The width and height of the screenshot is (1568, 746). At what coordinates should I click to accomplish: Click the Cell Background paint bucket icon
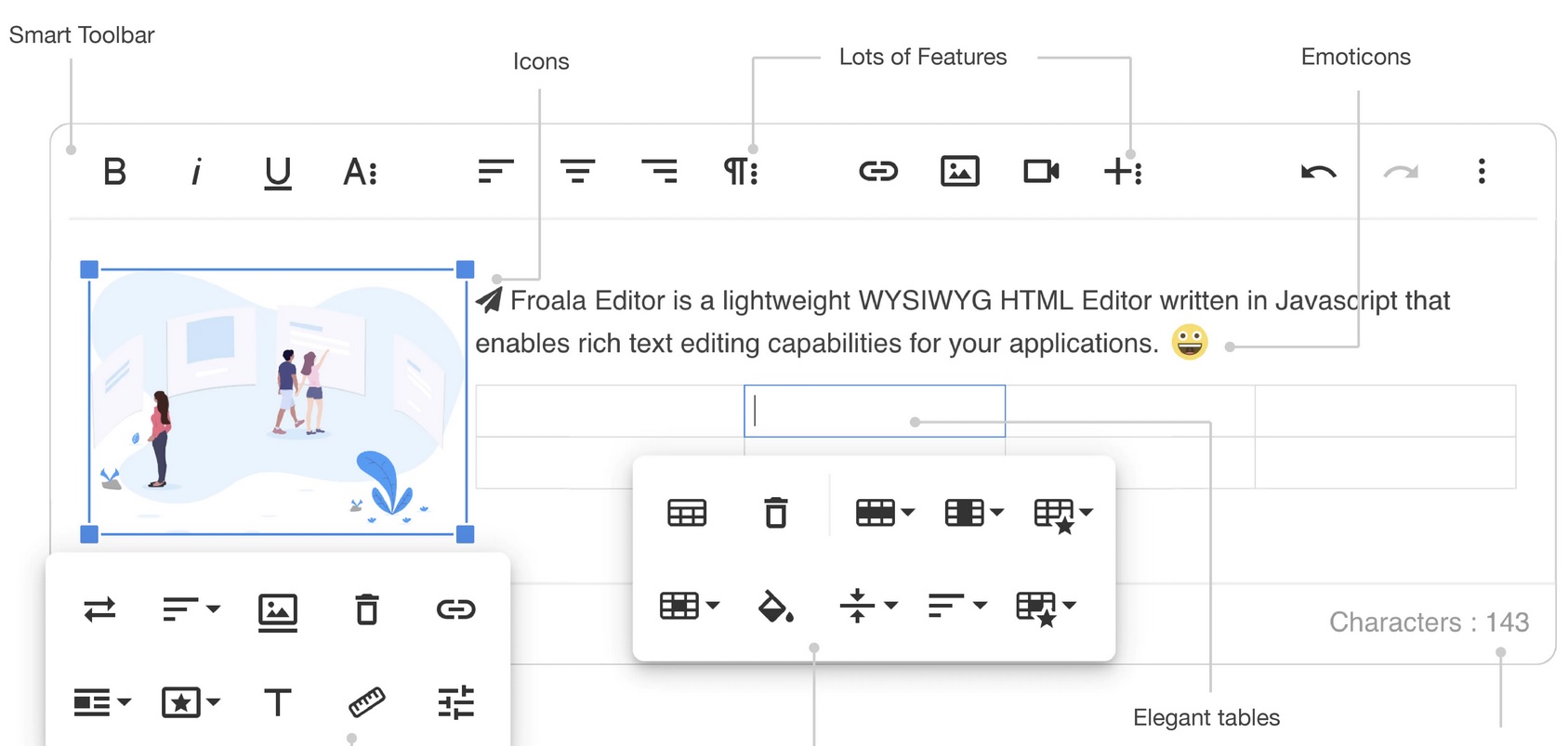pyautogui.click(x=775, y=606)
